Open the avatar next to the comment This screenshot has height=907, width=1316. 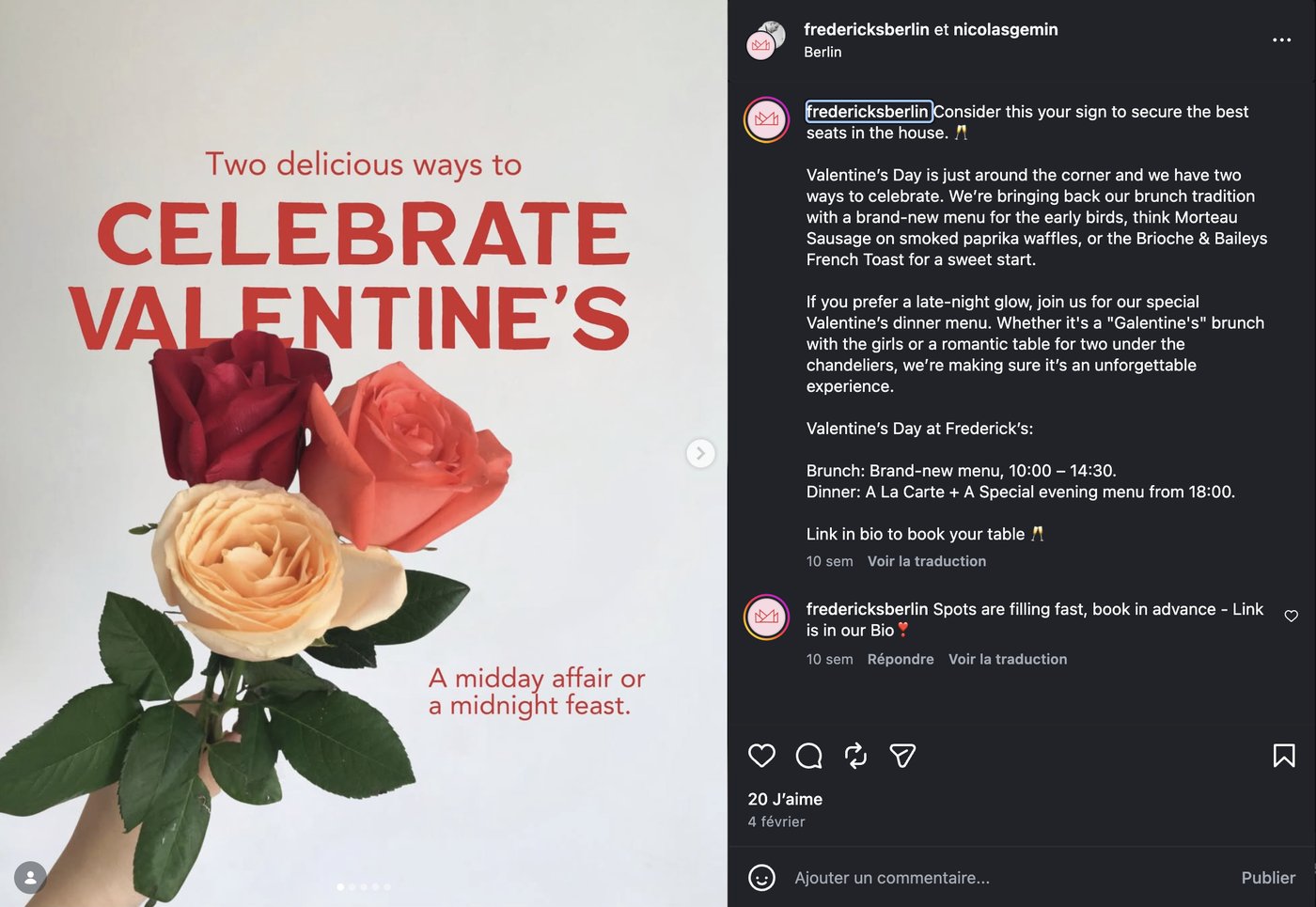pyautogui.click(x=767, y=618)
